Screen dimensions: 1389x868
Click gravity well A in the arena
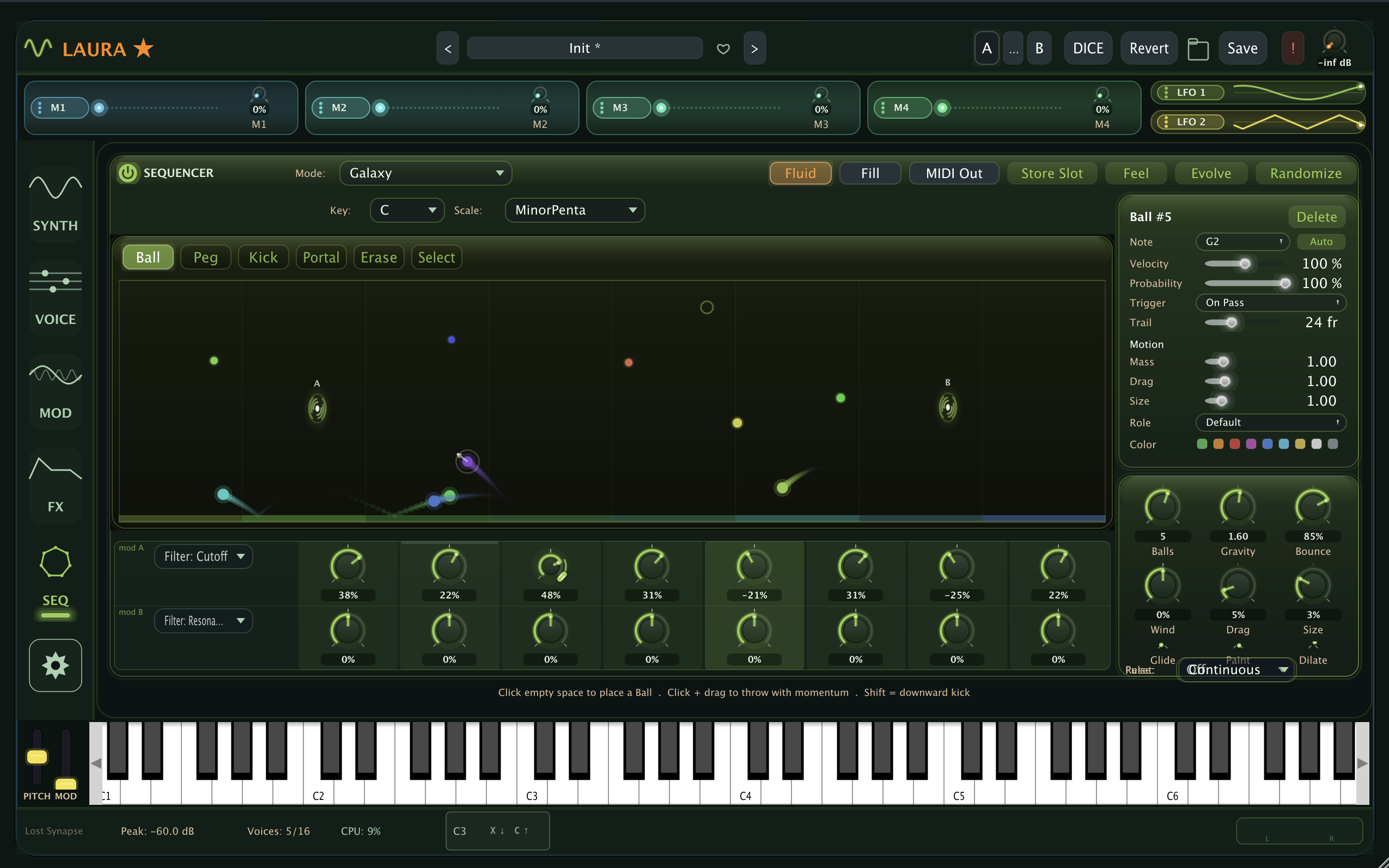click(x=317, y=408)
